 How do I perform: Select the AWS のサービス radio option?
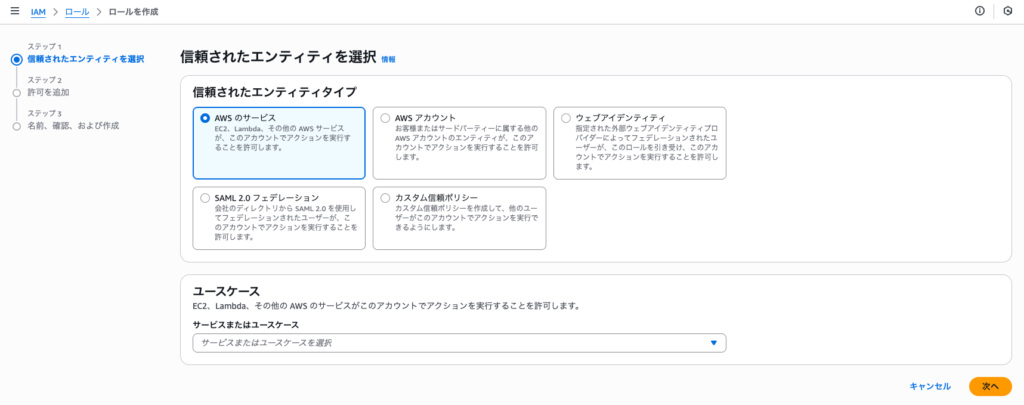[x=205, y=118]
